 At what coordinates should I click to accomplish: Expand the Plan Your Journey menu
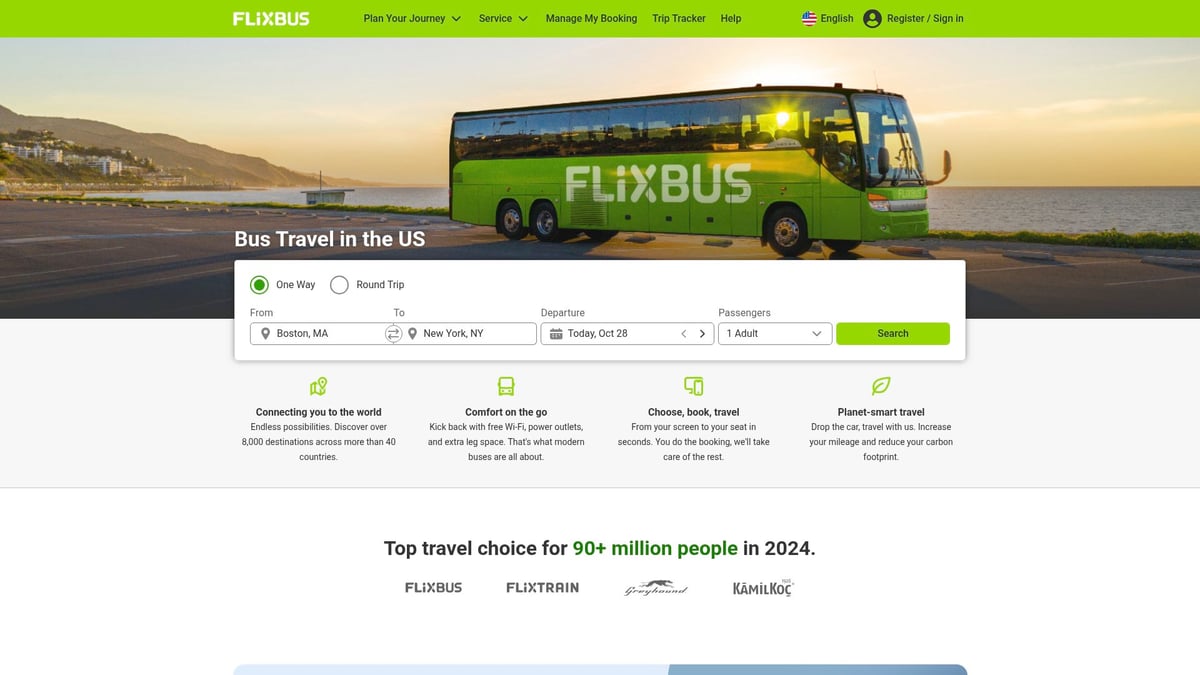pyautogui.click(x=412, y=18)
